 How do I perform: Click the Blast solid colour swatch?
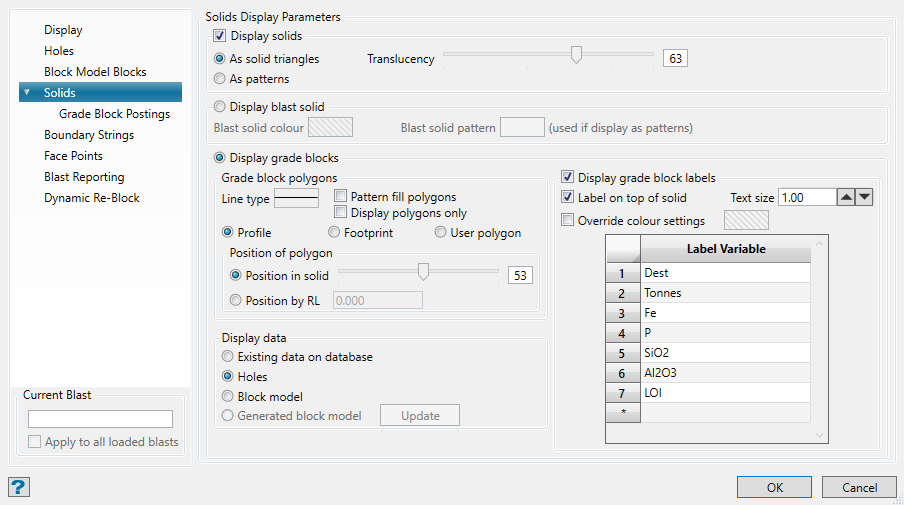(x=331, y=128)
